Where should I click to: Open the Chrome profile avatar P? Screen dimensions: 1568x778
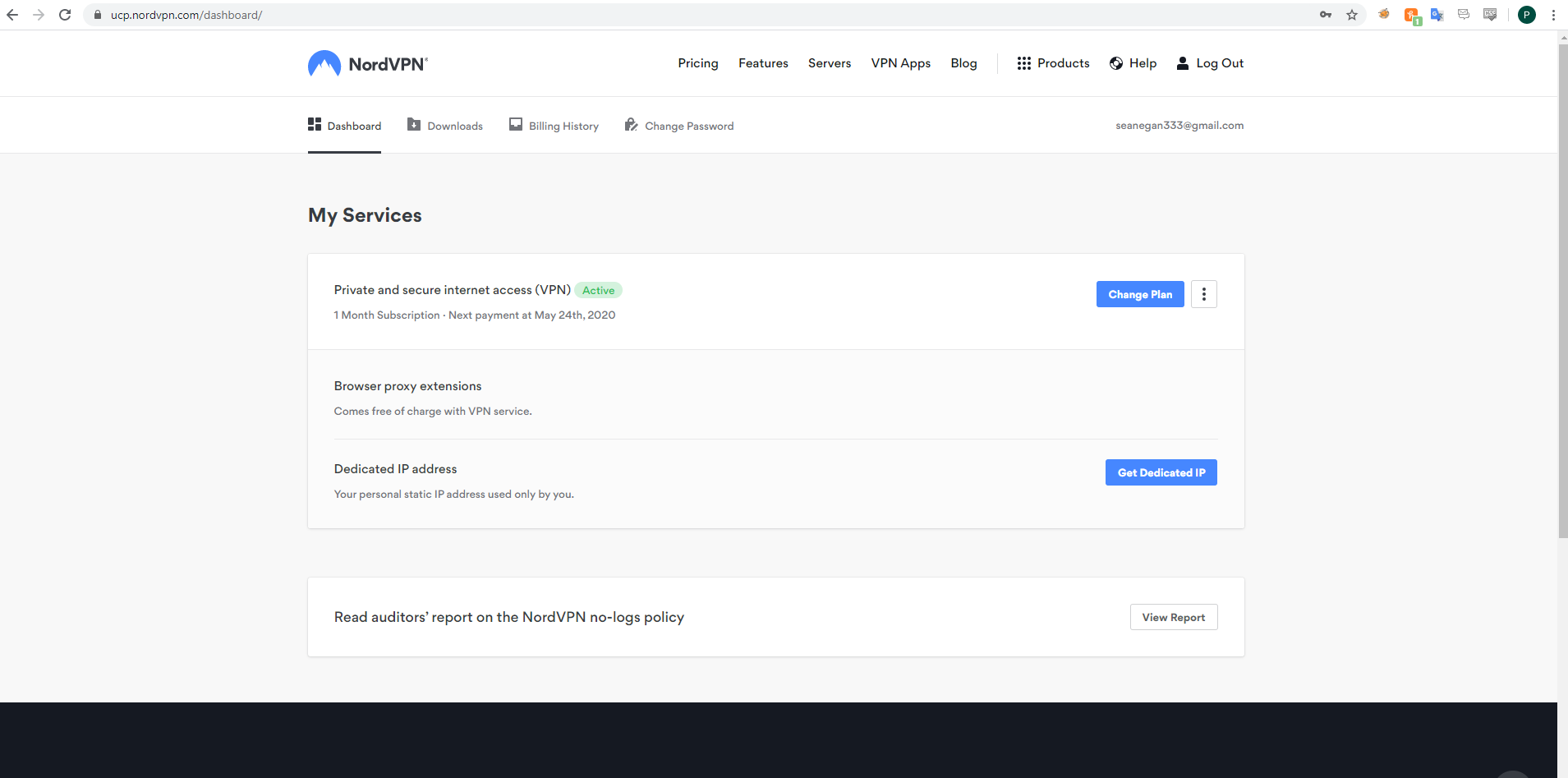tap(1527, 15)
